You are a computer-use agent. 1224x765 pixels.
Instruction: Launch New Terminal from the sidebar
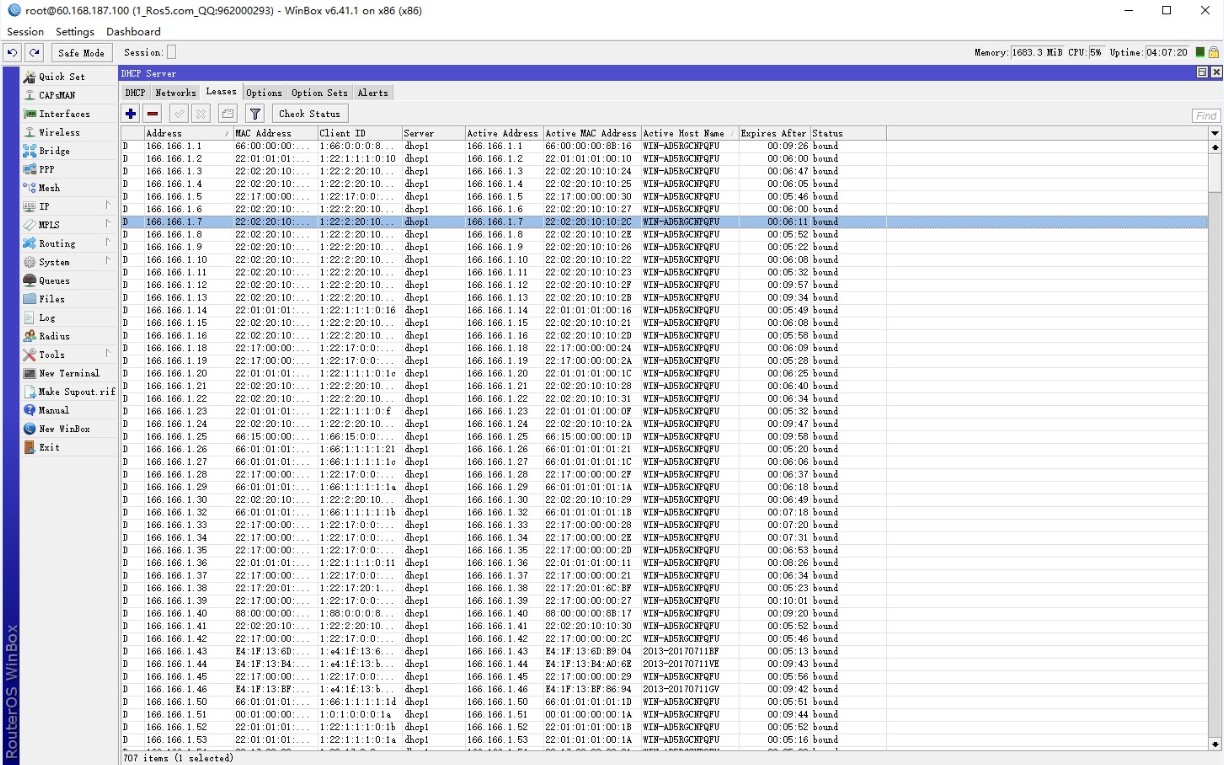(69, 373)
